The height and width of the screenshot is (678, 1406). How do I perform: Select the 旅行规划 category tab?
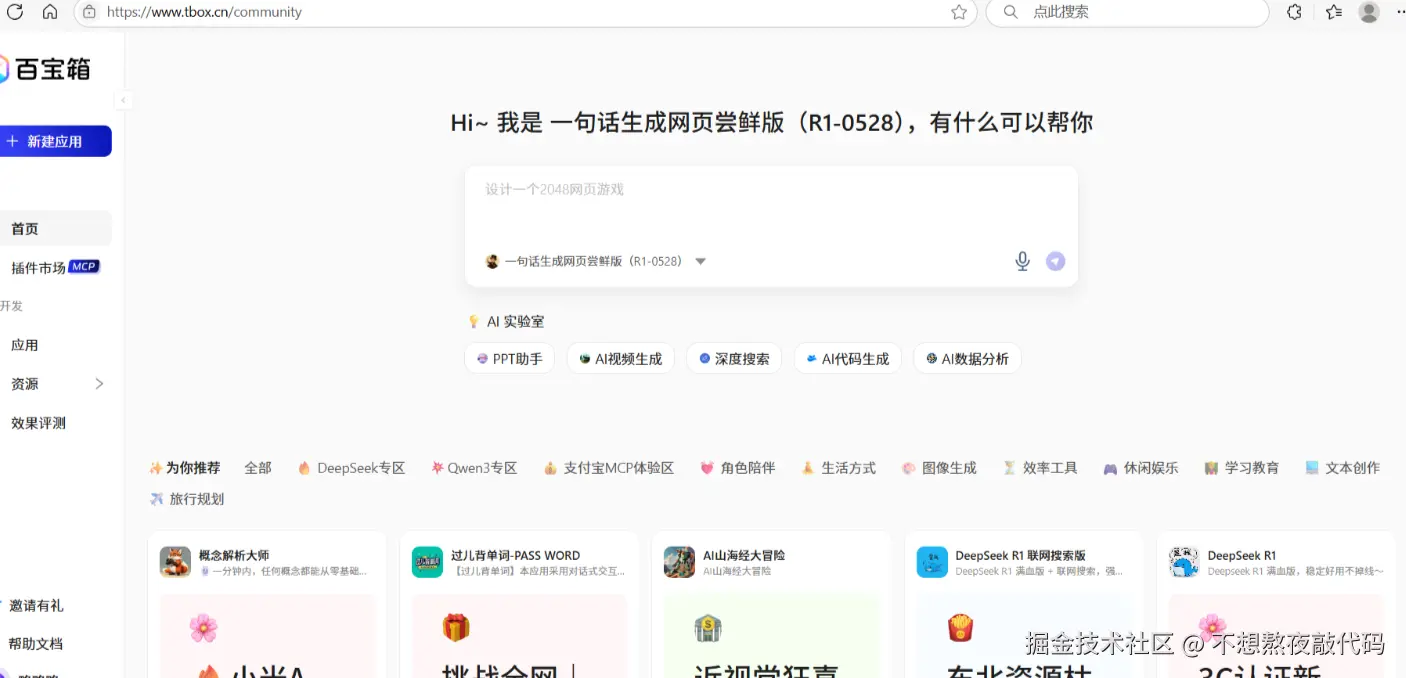(186, 499)
